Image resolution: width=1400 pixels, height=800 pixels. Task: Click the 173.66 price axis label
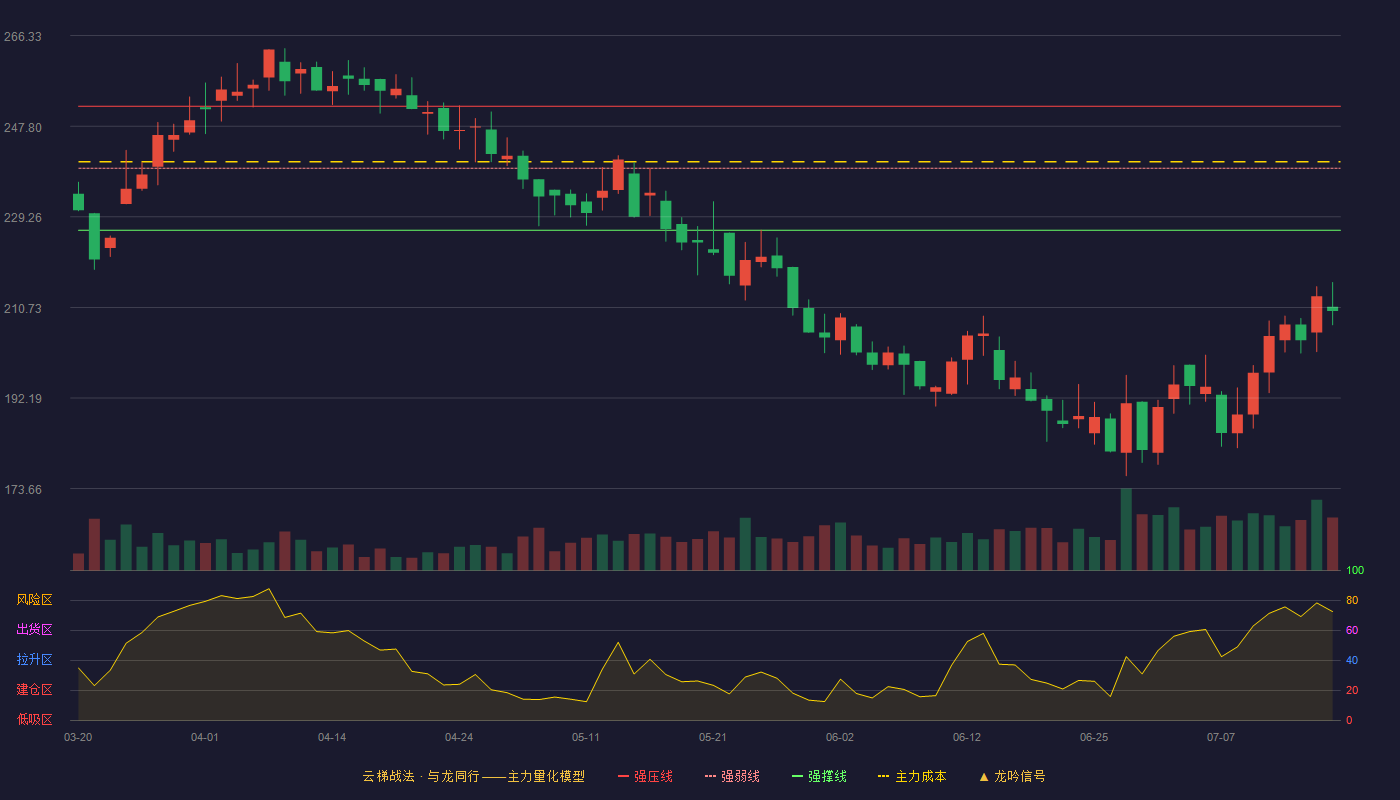point(23,489)
